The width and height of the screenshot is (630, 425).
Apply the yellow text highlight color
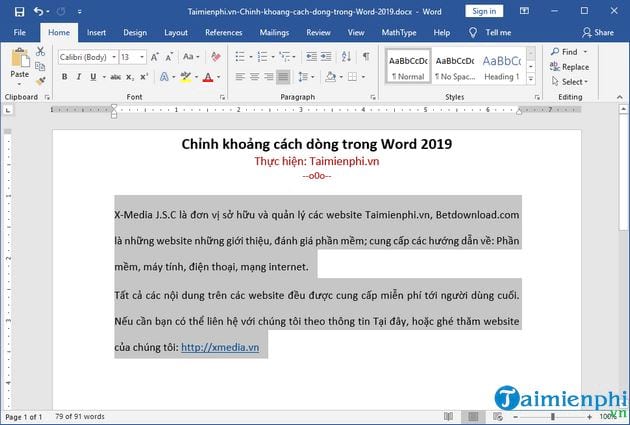185,77
